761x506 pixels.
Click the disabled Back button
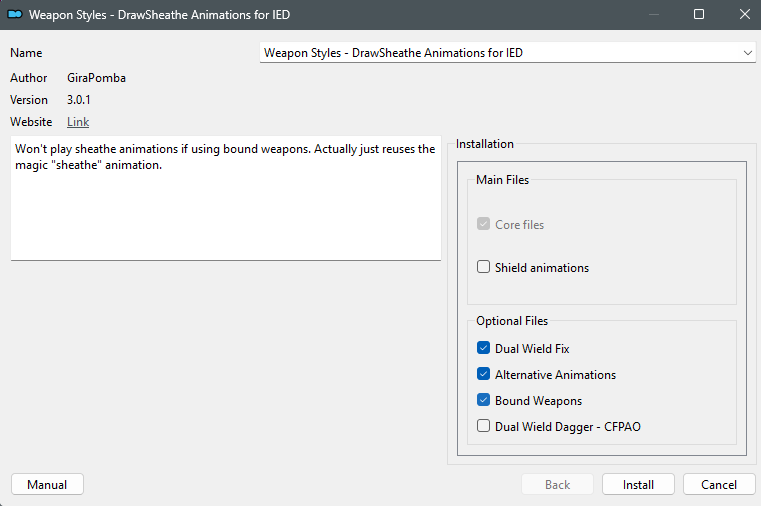point(557,484)
